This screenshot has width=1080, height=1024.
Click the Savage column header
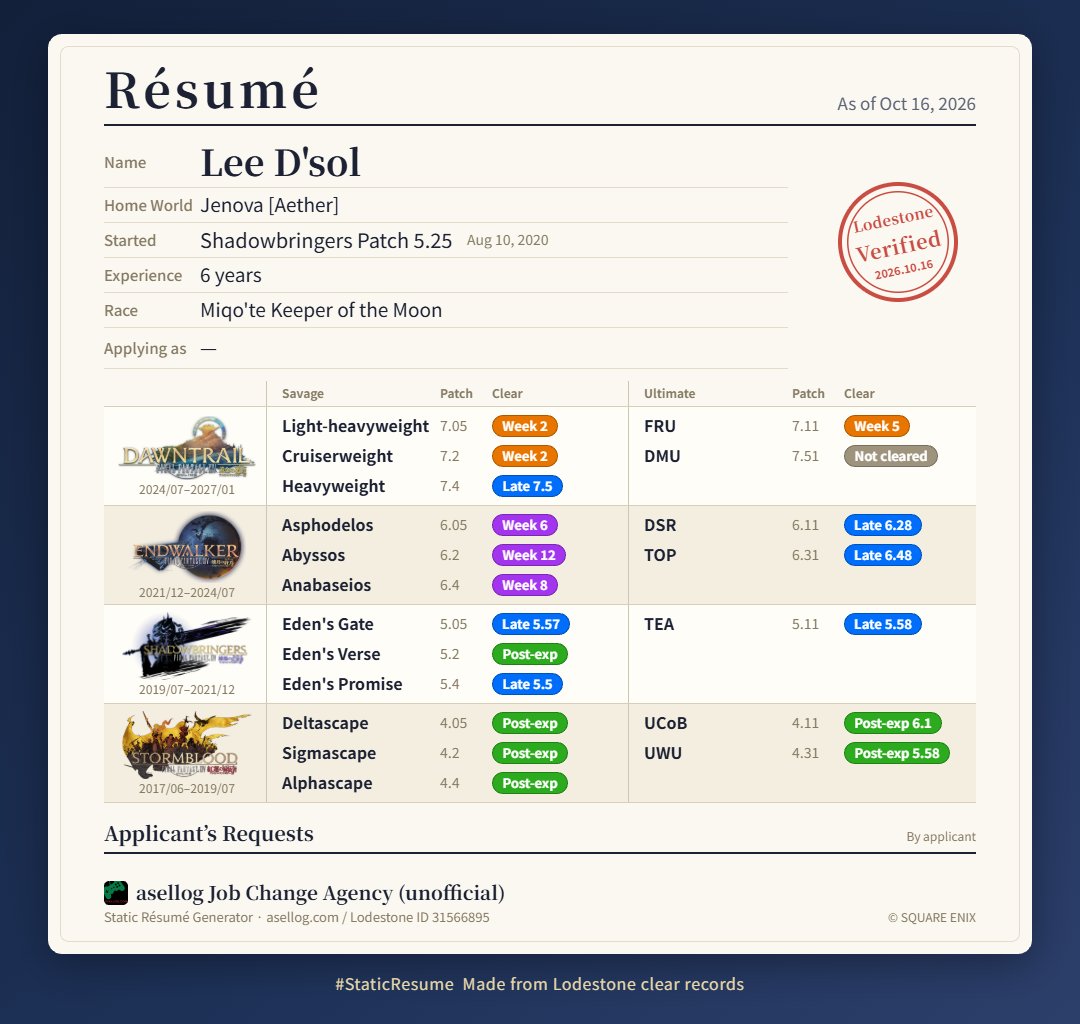pos(302,394)
